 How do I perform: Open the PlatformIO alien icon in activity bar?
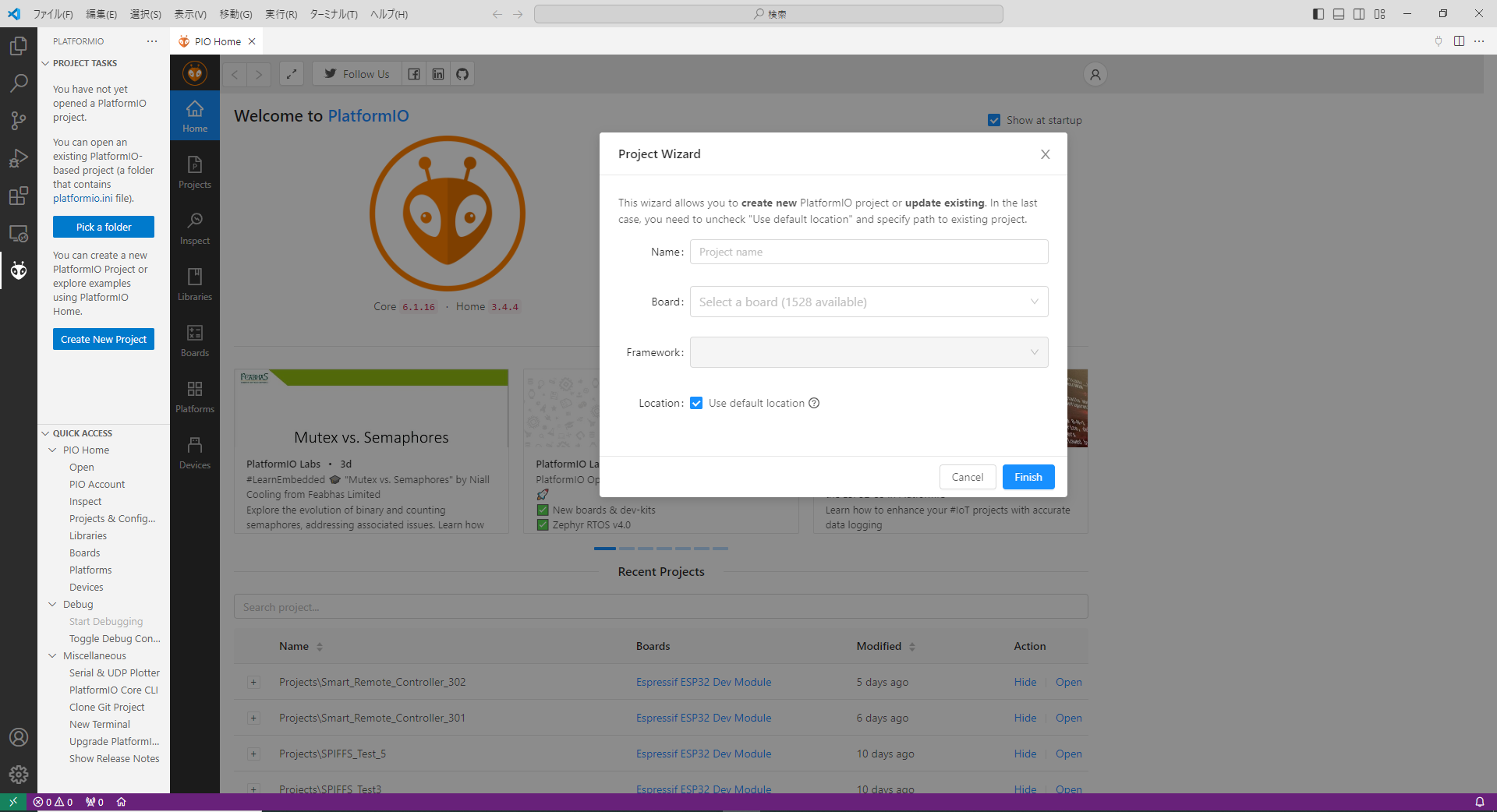[19, 270]
